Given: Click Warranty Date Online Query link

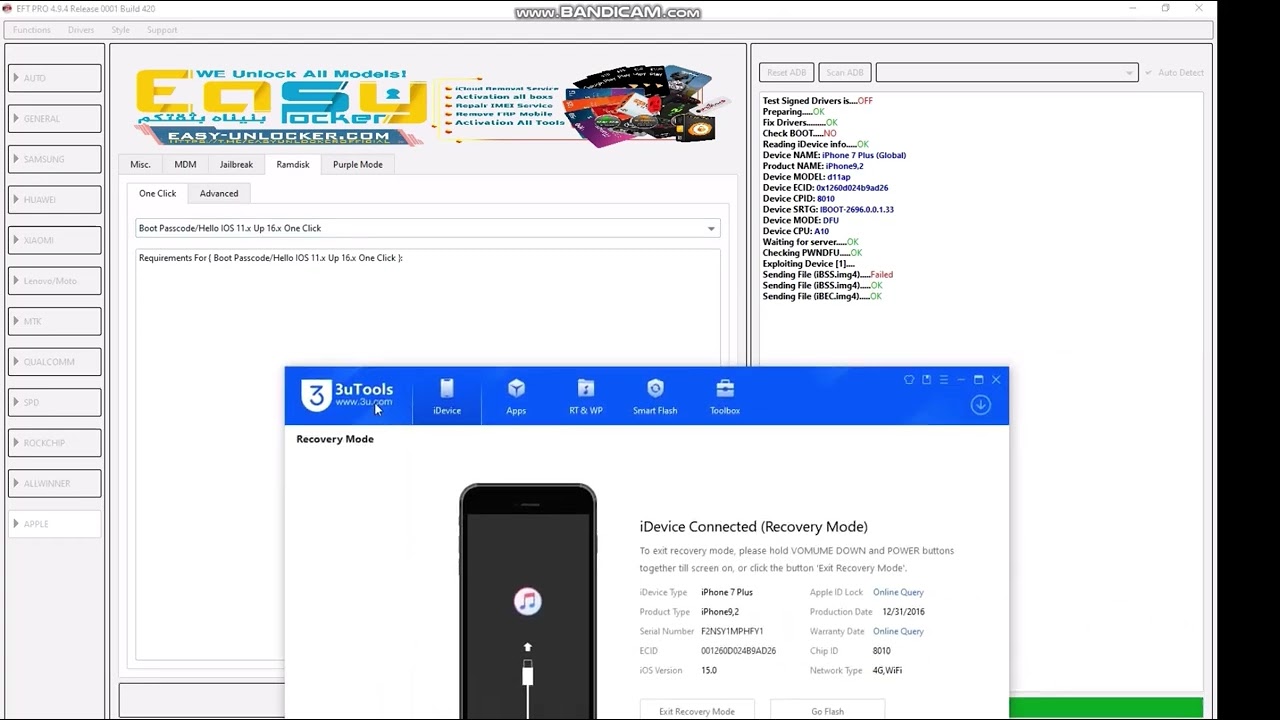Looking at the screenshot, I should coord(898,631).
